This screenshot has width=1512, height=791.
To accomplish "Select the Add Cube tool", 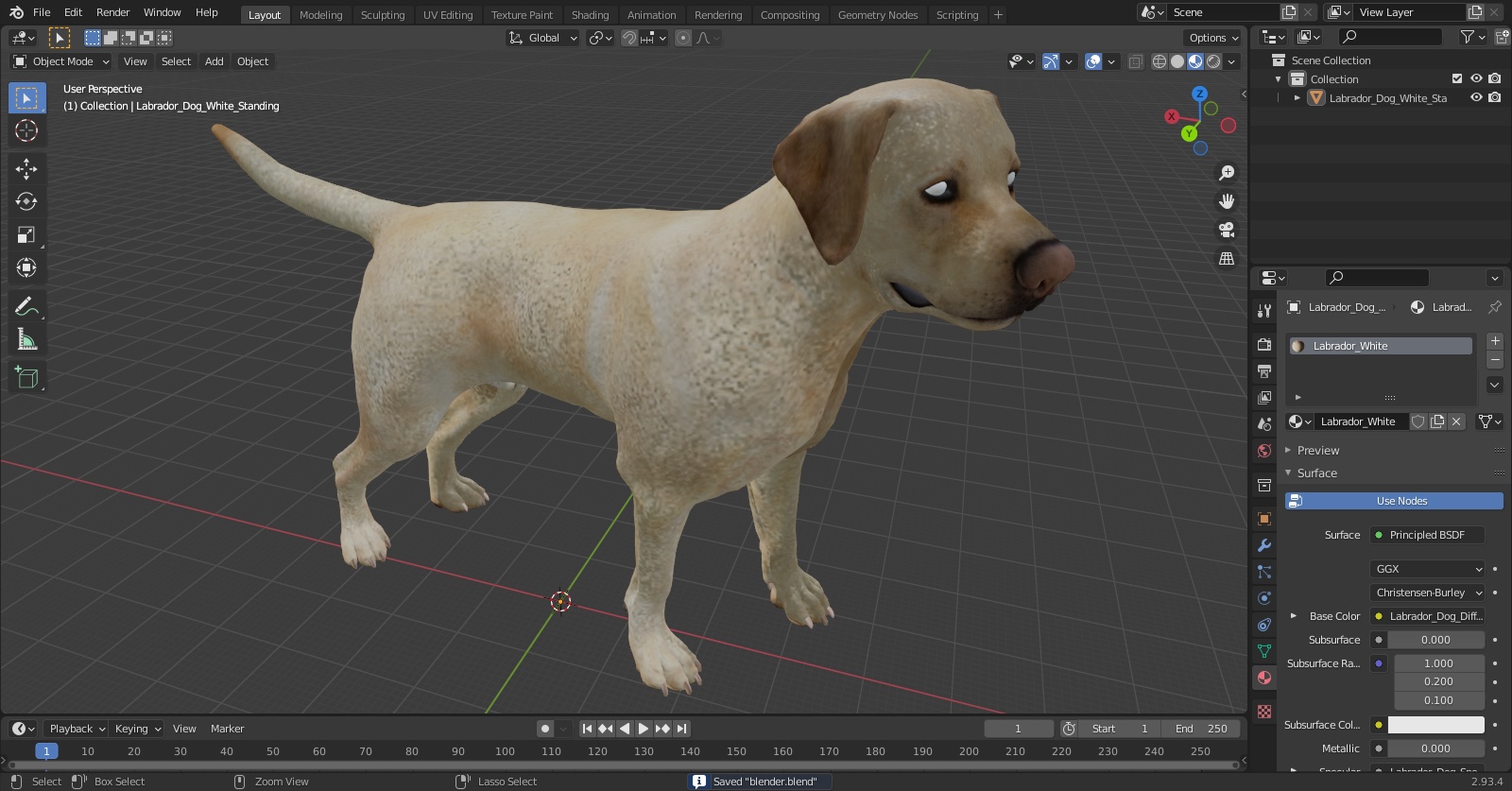I will [x=26, y=378].
